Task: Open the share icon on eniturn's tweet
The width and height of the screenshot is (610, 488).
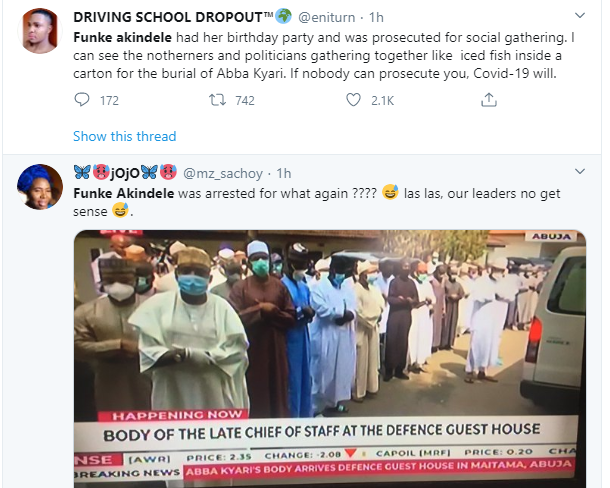Action: [x=489, y=100]
